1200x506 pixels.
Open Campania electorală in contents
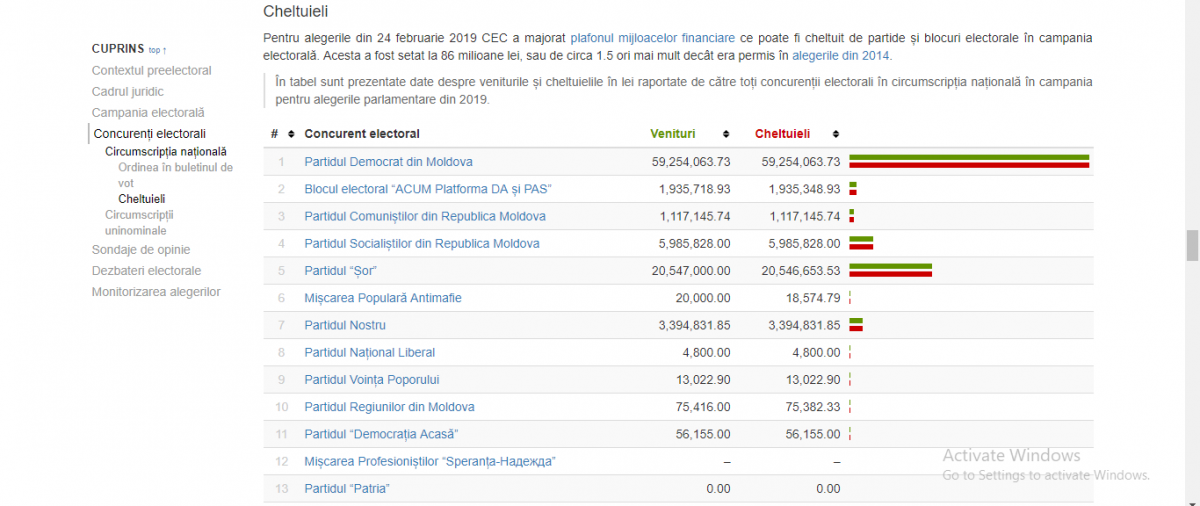tap(148, 113)
